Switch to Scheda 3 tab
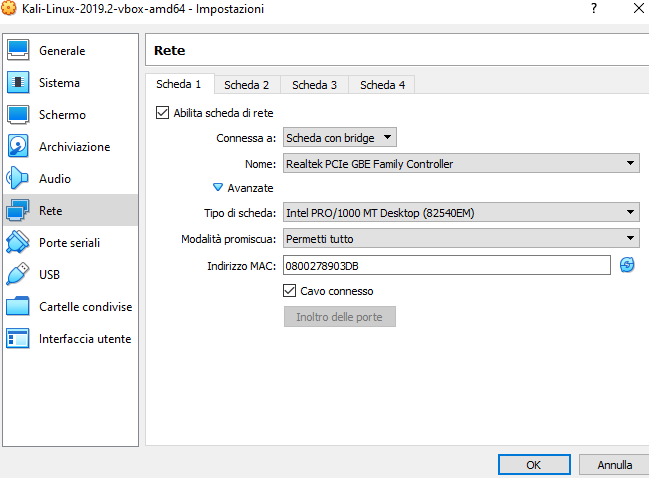This screenshot has height=478, width=649. click(x=315, y=85)
